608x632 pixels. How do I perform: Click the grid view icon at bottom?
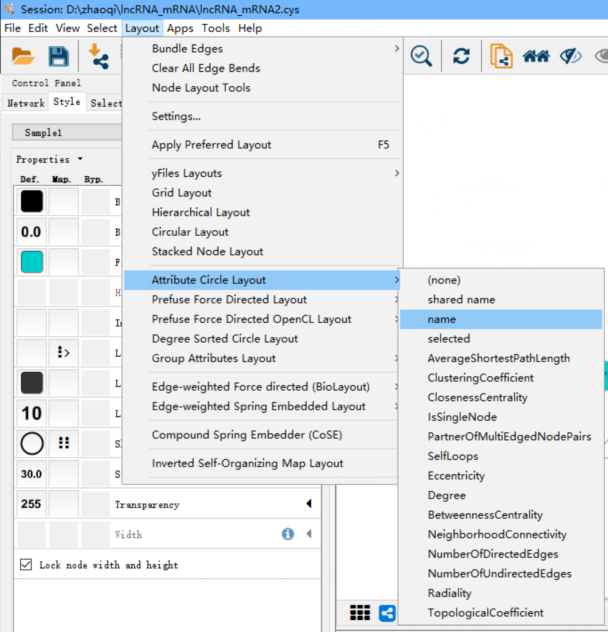(x=360, y=613)
